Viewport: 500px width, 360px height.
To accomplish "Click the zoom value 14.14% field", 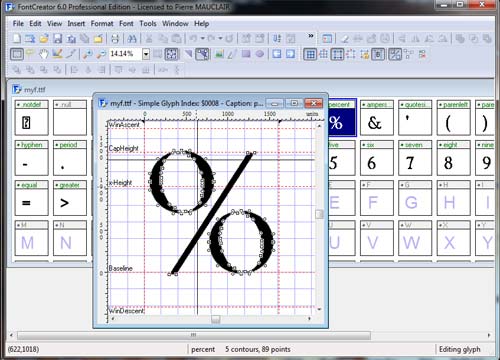I will click(125, 54).
